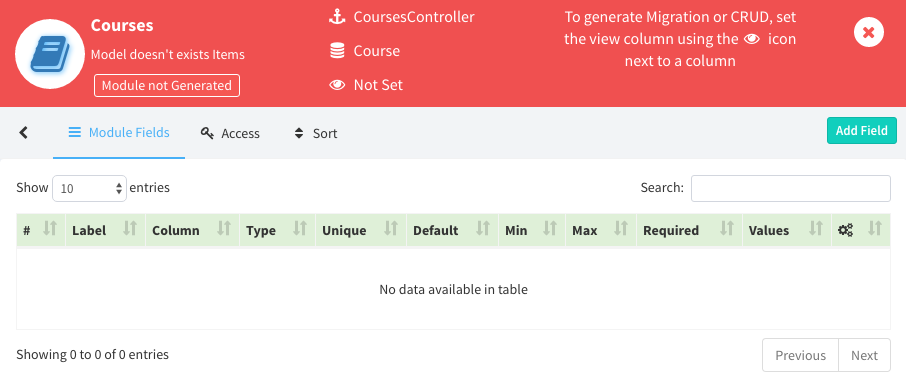This screenshot has width=906, height=387.
Task: Sort table by Min column
Action: pos(532,230)
